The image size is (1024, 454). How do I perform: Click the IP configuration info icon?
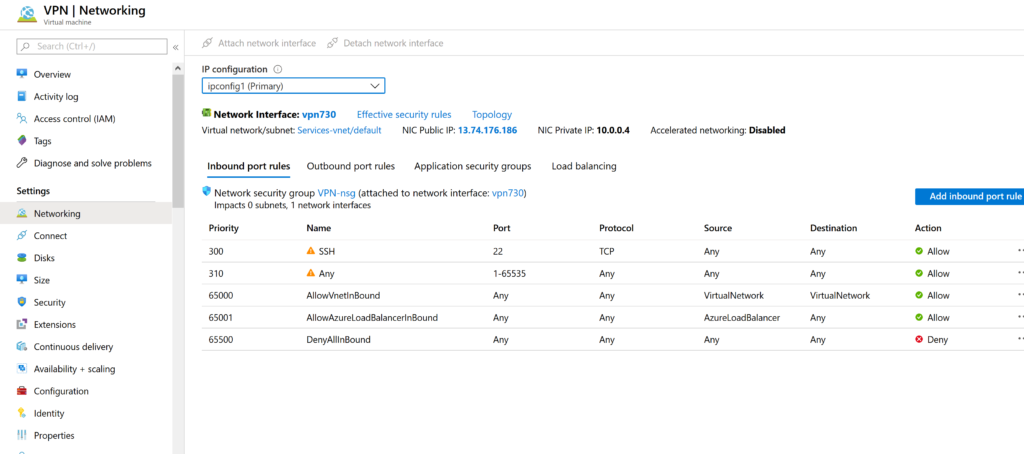(278, 69)
